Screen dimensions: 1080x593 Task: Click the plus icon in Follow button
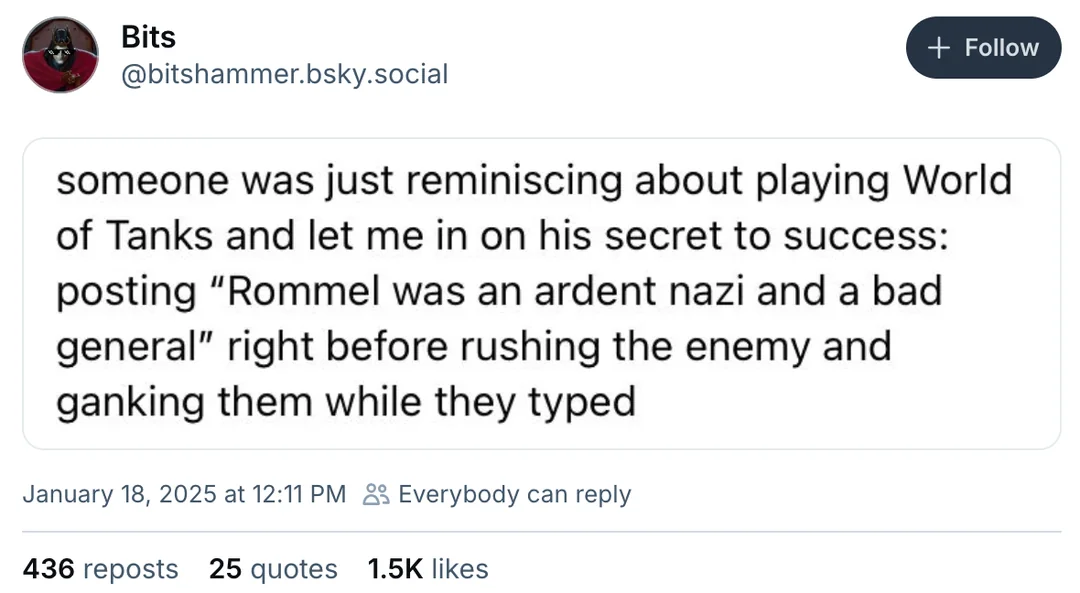pos(938,48)
